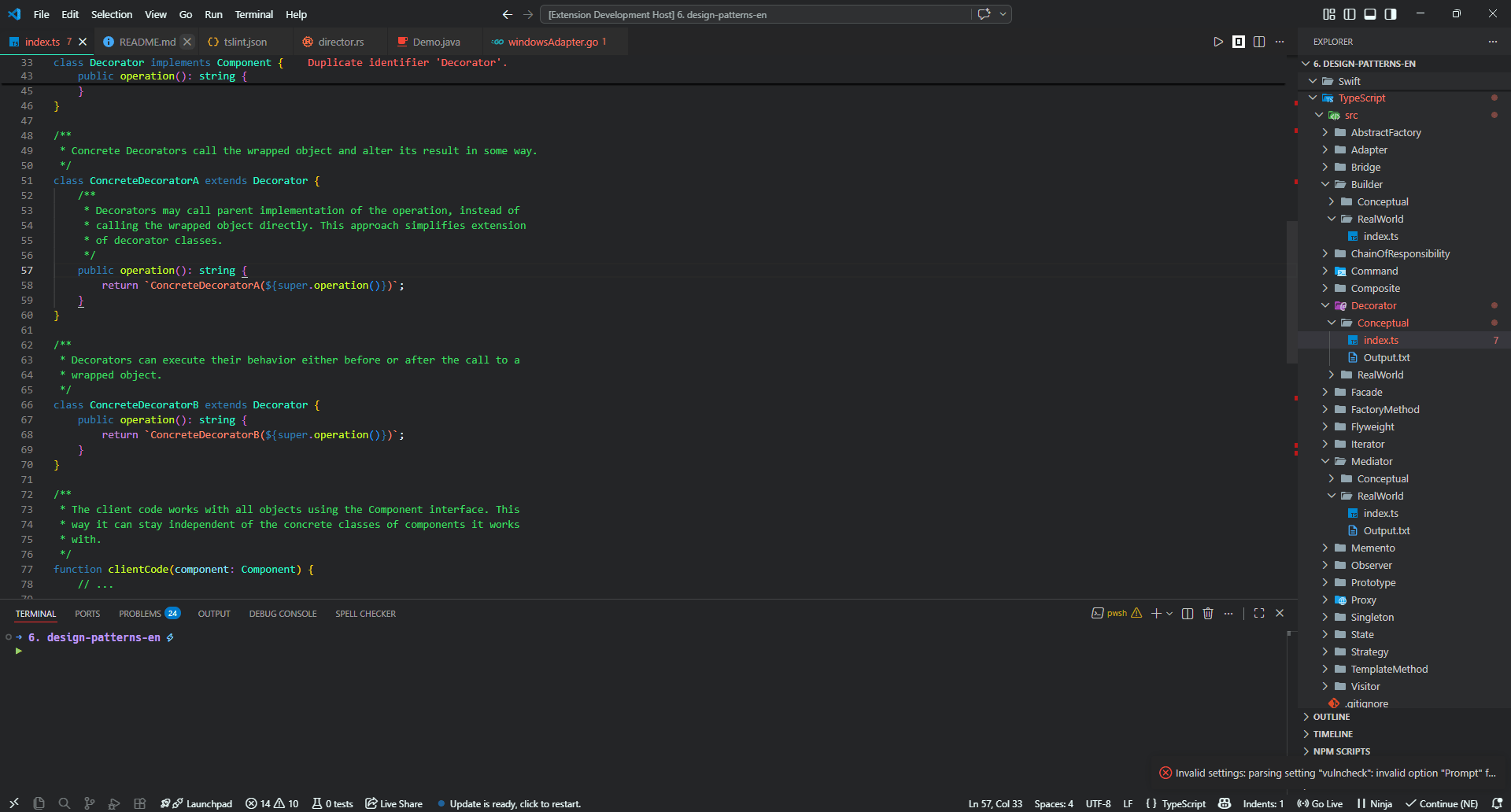Go back with the navigation arrow

tap(508, 14)
